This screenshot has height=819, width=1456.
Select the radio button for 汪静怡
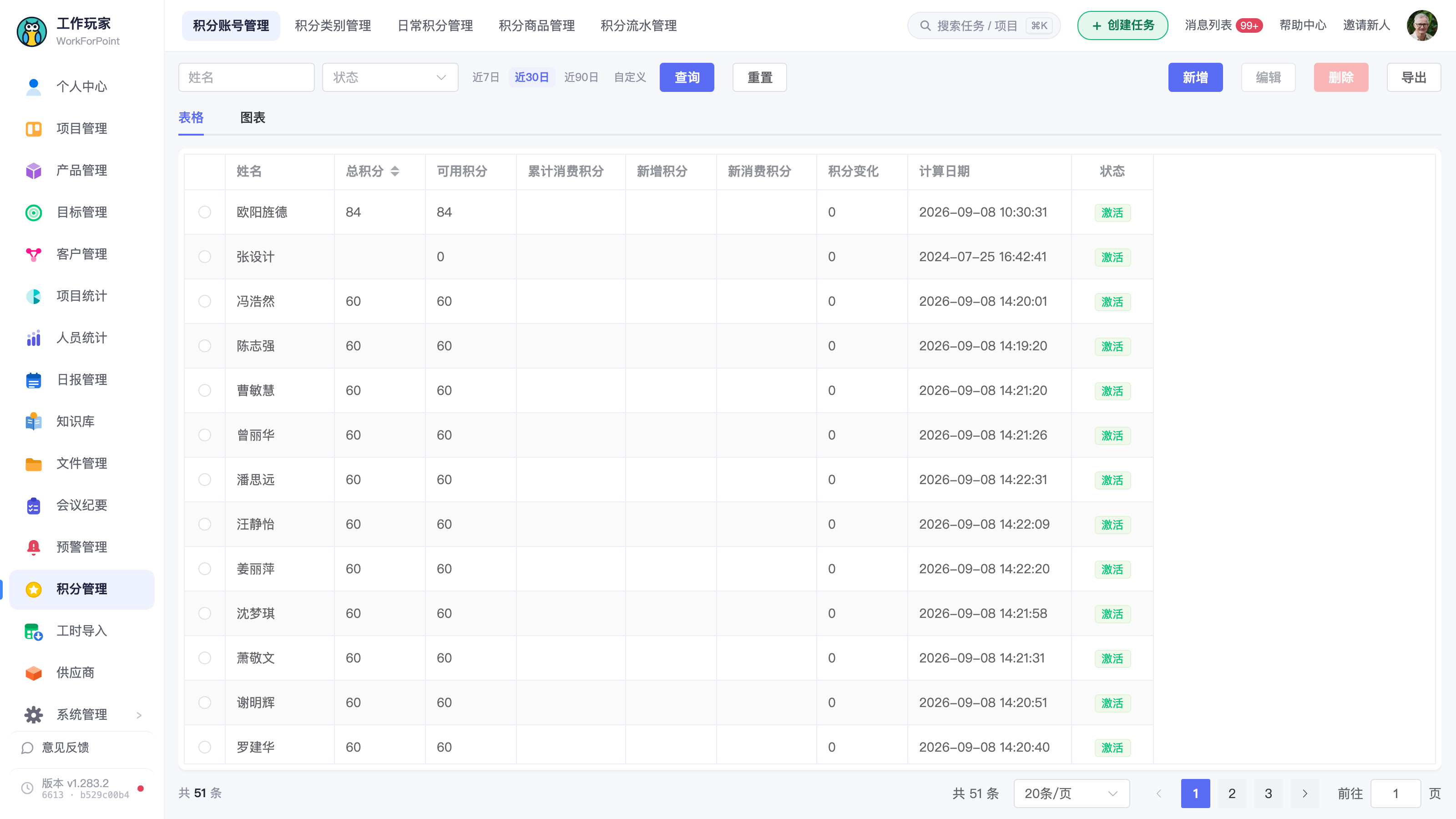click(205, 524)
